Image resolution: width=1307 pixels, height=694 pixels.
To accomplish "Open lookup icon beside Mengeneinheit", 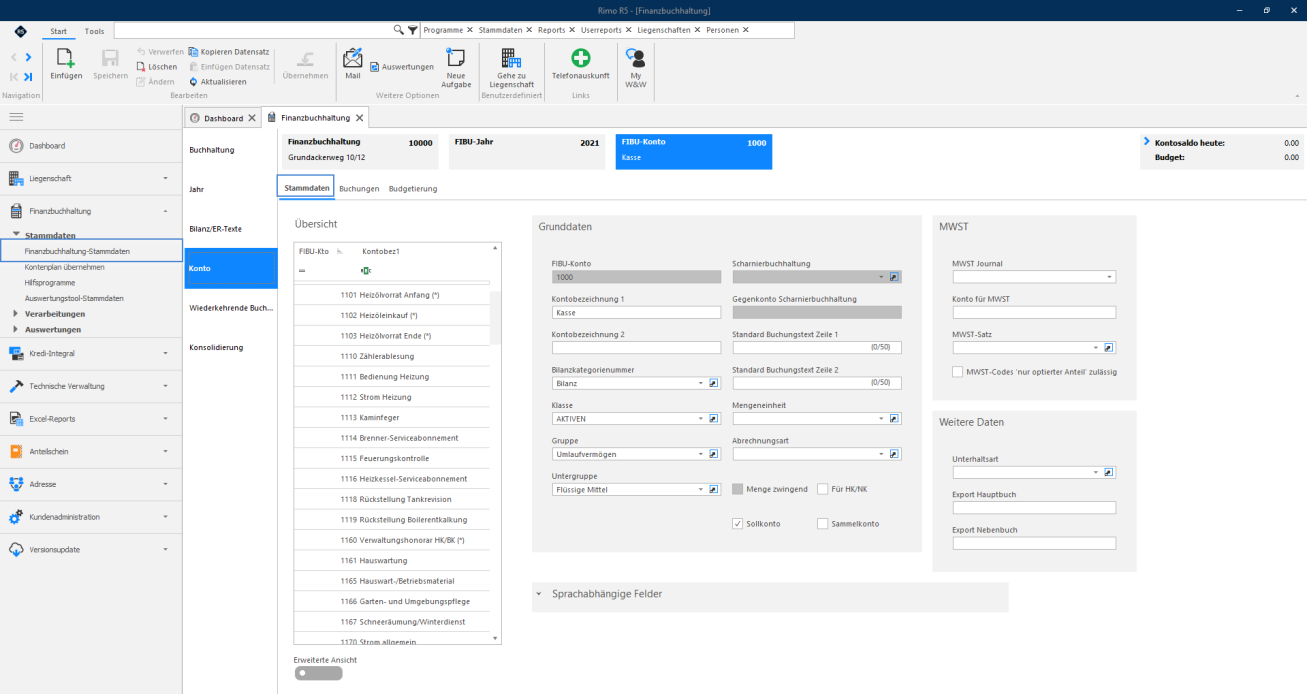I will pyautogui.click(x=895, y=419).
